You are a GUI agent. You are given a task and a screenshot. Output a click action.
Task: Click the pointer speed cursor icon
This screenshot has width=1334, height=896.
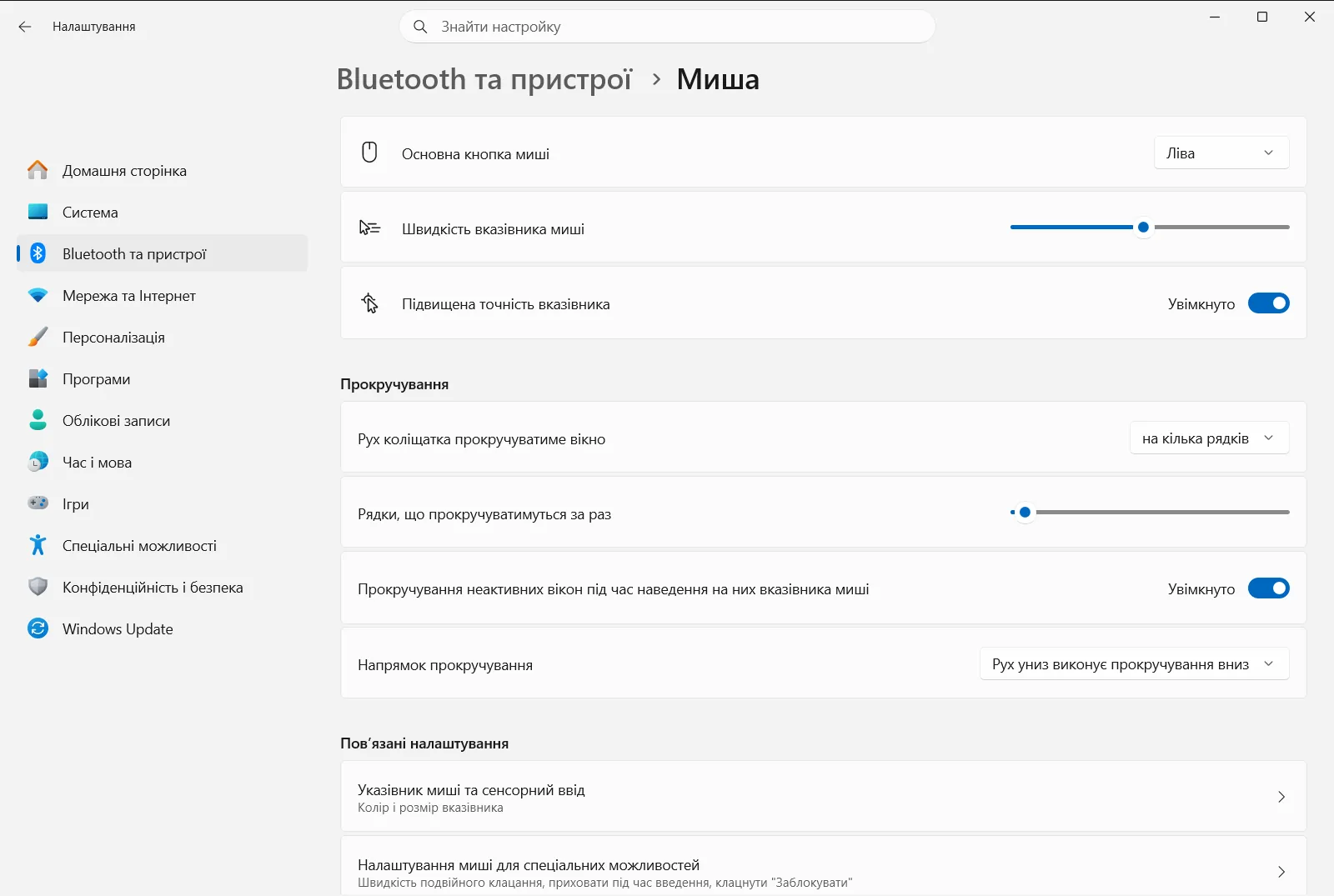pyautogui.click(x=369, y=228)
